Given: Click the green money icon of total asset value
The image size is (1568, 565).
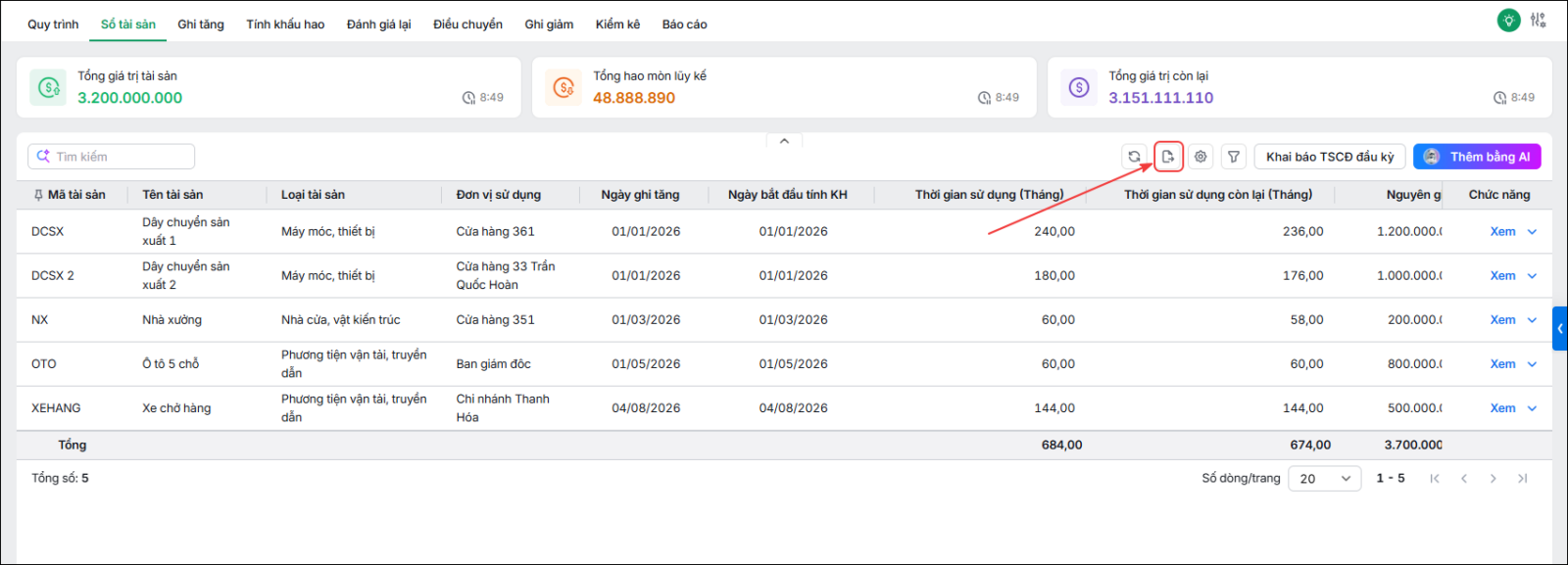Looking at the screenshot, I should pyautogui.click(x=48, y=87).
